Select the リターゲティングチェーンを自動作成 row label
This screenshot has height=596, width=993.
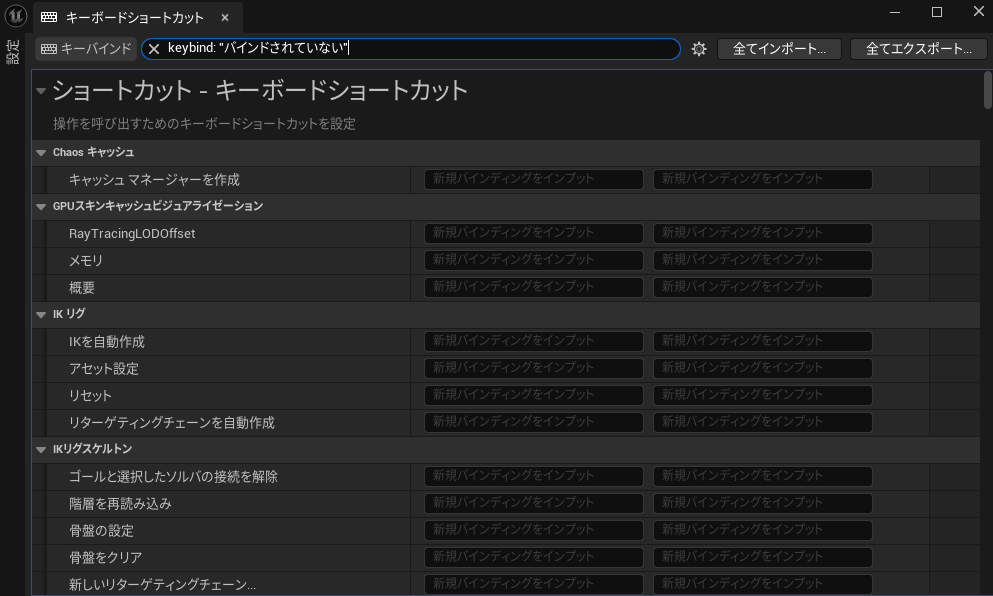172,423
